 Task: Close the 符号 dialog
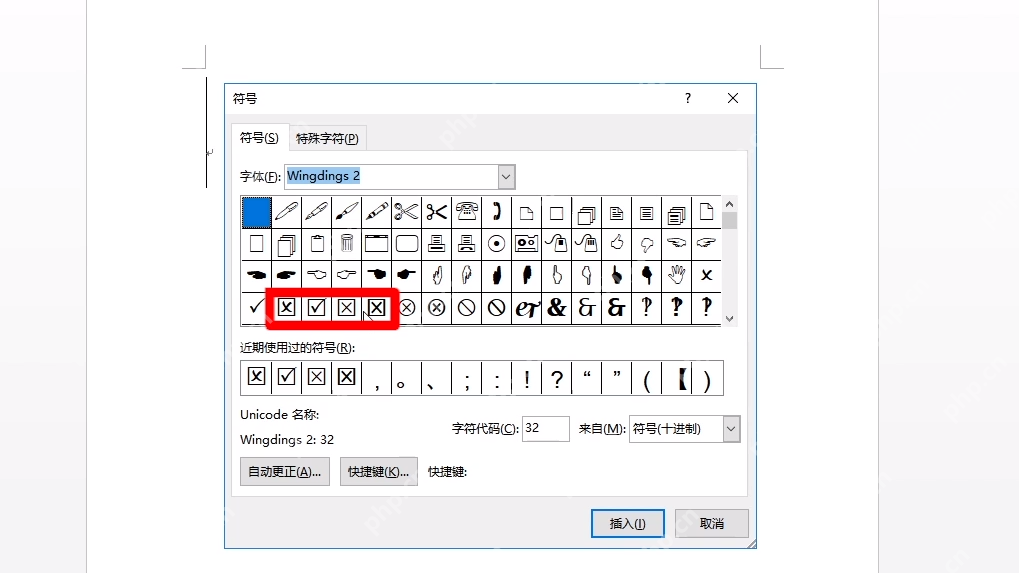click(733, 98)
